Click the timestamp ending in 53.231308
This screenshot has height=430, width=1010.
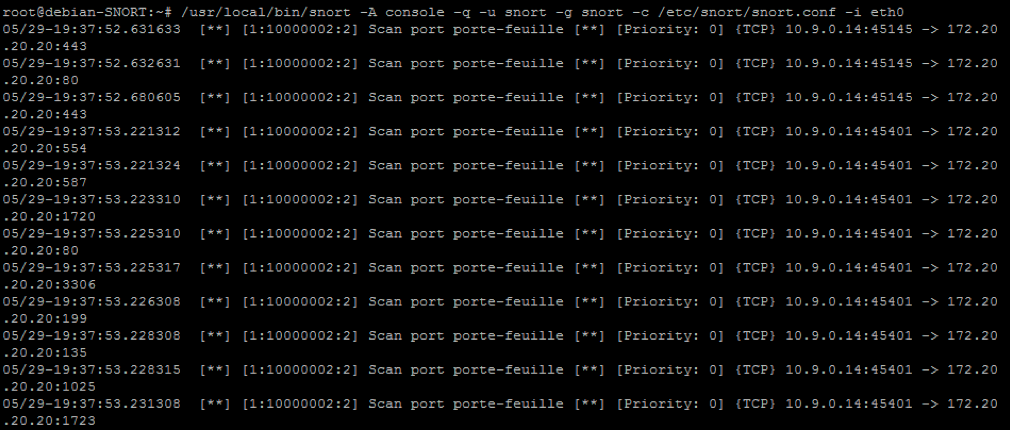[x=91, y=404]
